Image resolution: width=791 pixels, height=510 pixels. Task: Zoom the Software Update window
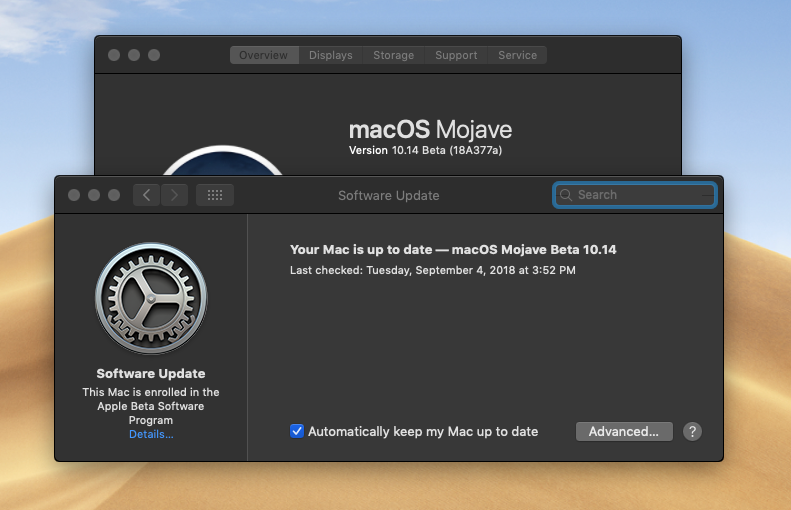tap(114, 195)
